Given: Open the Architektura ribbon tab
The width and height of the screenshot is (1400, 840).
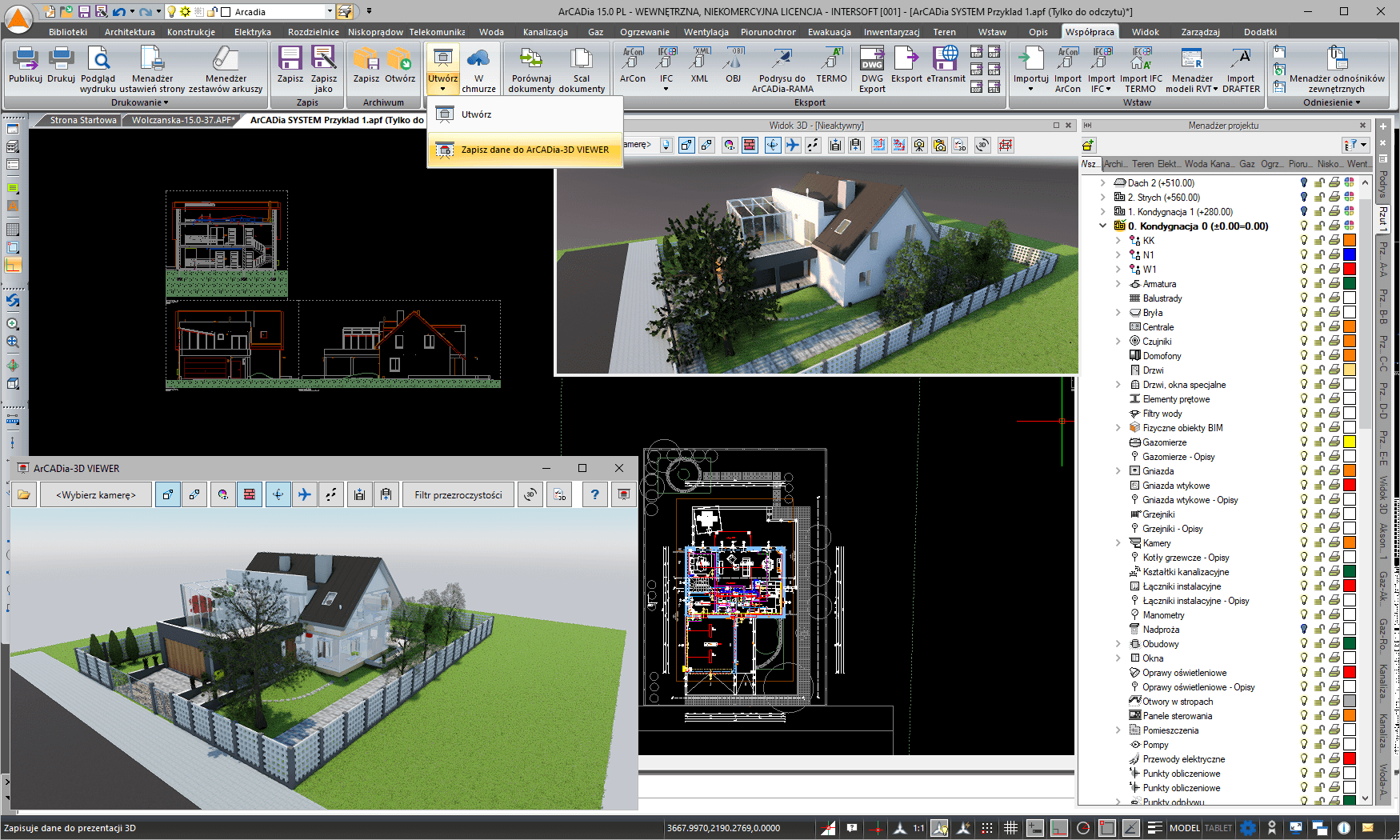Looking at the screenshot, I should [130, 32].
